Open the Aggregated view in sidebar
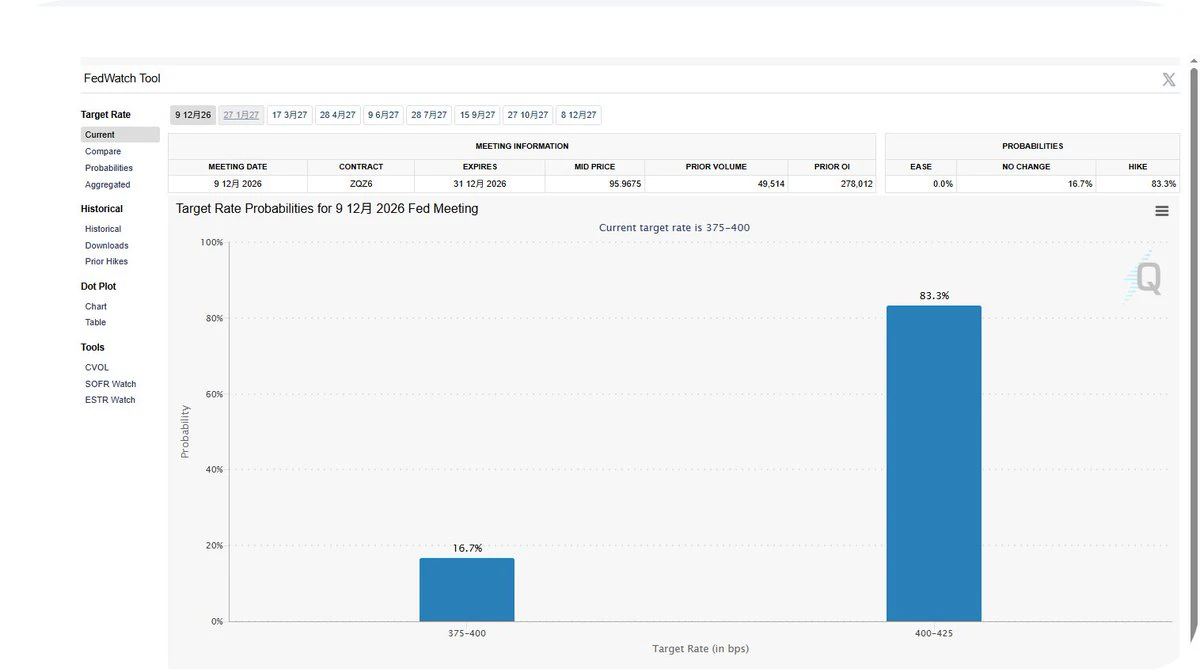Image resolution: width=1200 pixels, height=672 pixels. pos(108,185)
